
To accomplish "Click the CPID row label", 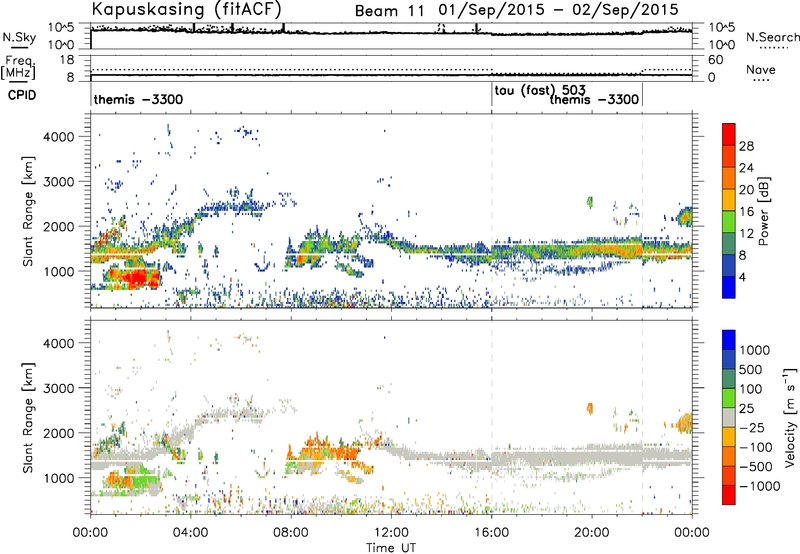I will (22, 95).
